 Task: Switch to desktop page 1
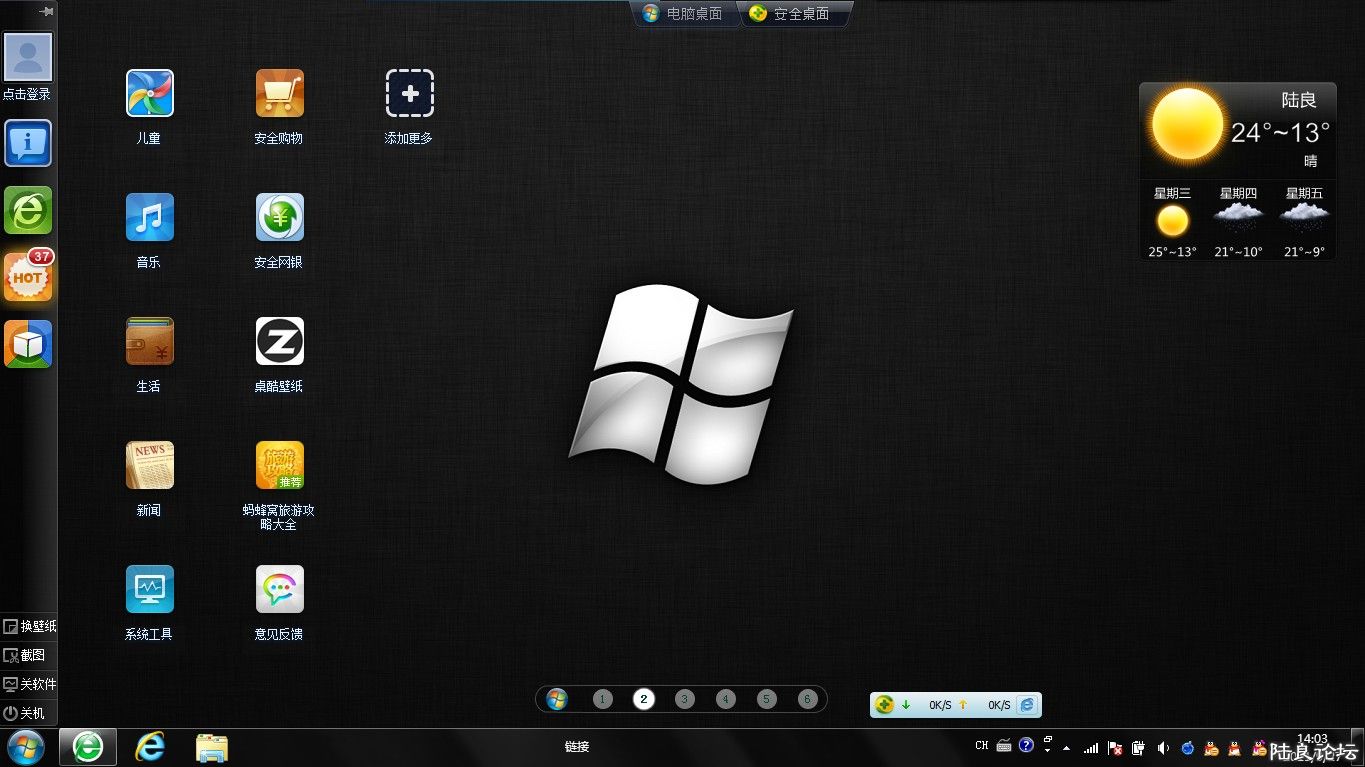(x=602, y=699)
